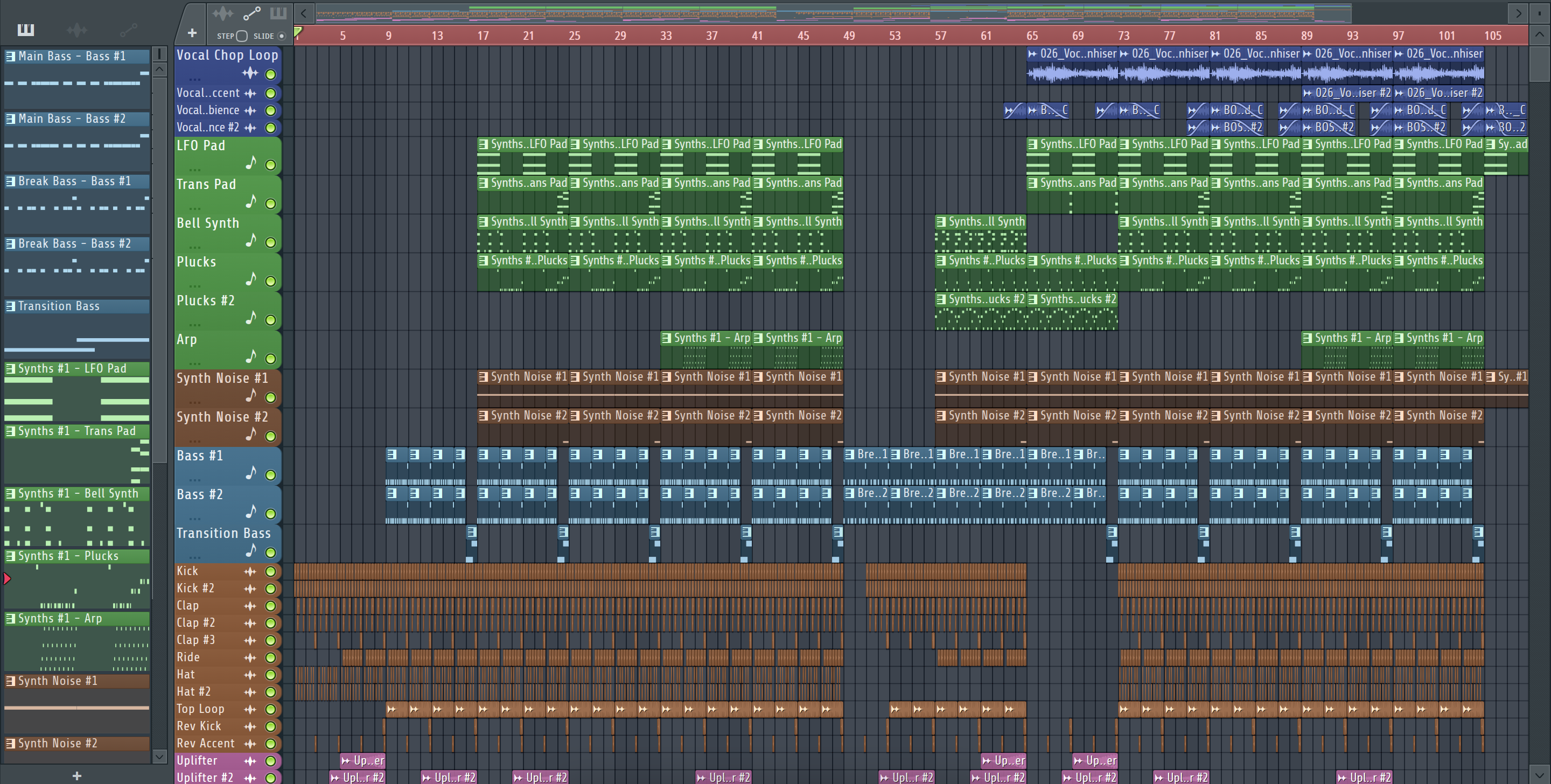Mute the Trans Pad track
Viewport: 1551px width, 784px height.
tap(271, 204)
